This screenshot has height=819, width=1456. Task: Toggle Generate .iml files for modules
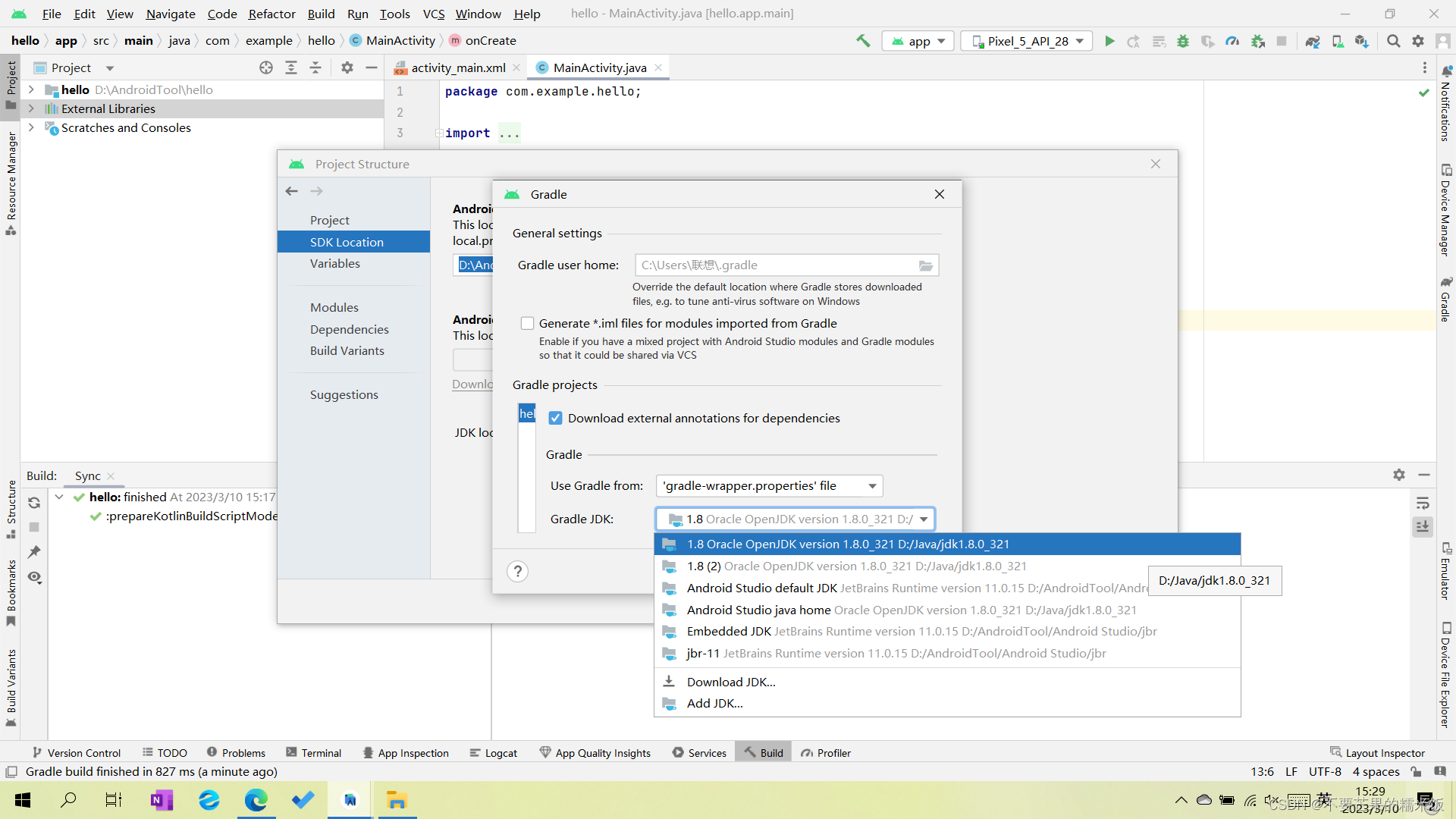point(527,323)
